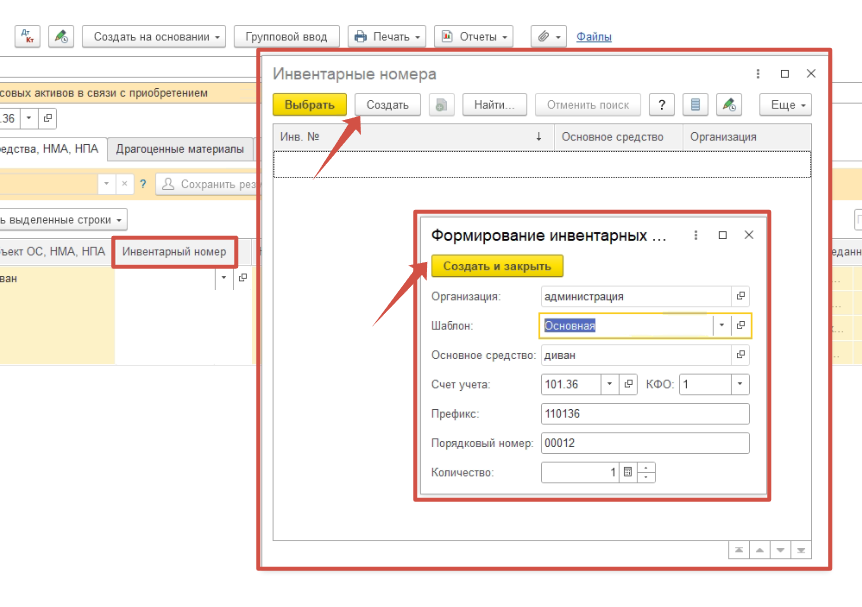862x607 pixels.
Task: Open the КФО dropdown arrow
Action: pyautogui.click(x=740, y=384)
